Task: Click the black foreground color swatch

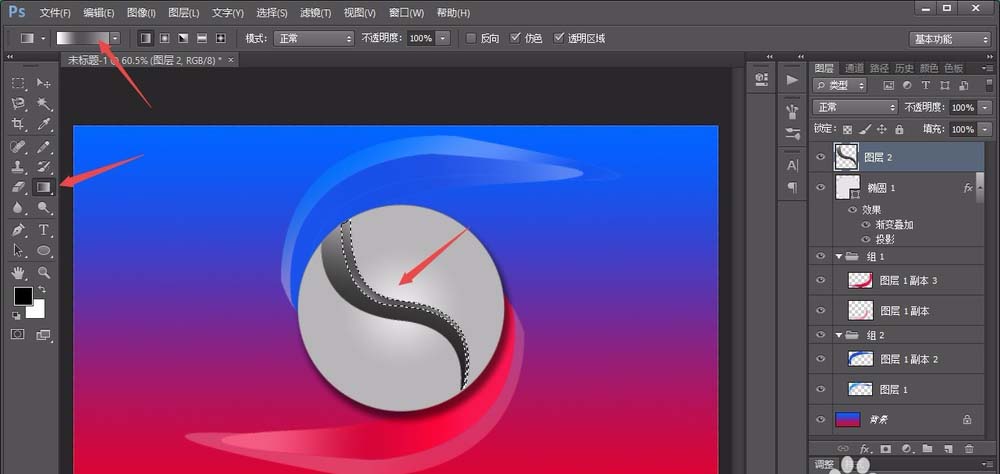Action: (x=22, y=296)
